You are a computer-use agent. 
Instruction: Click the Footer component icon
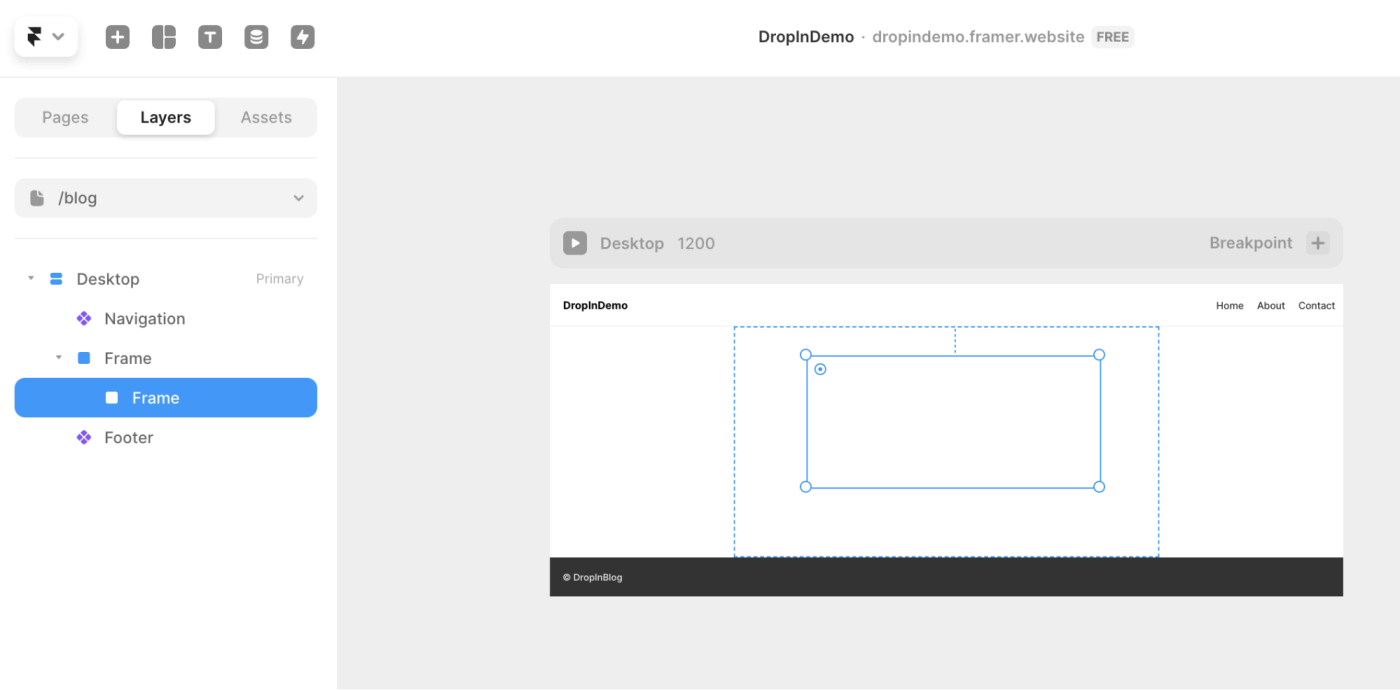(84, 437)
